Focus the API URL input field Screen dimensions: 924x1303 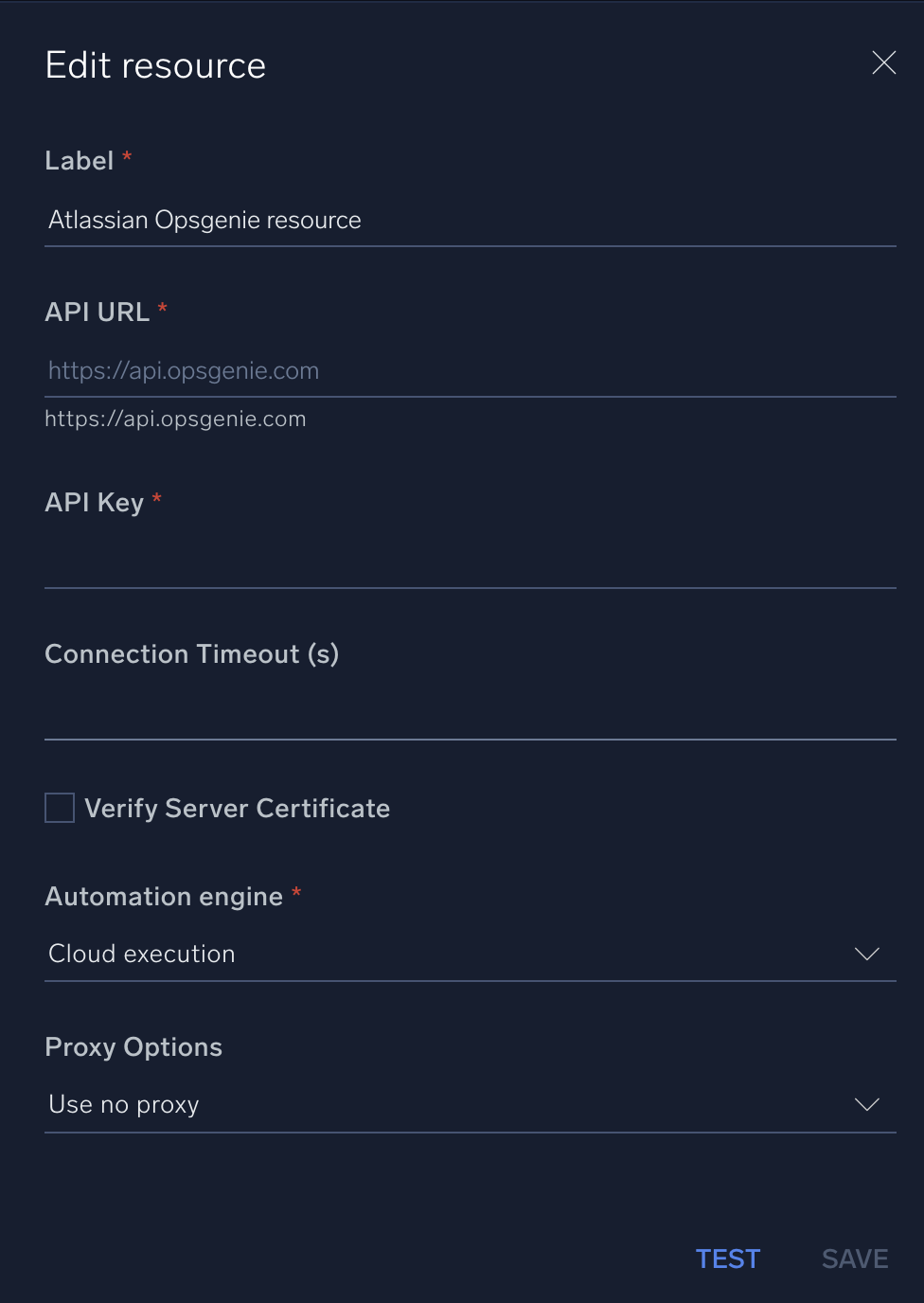click(x=379, y=370)
